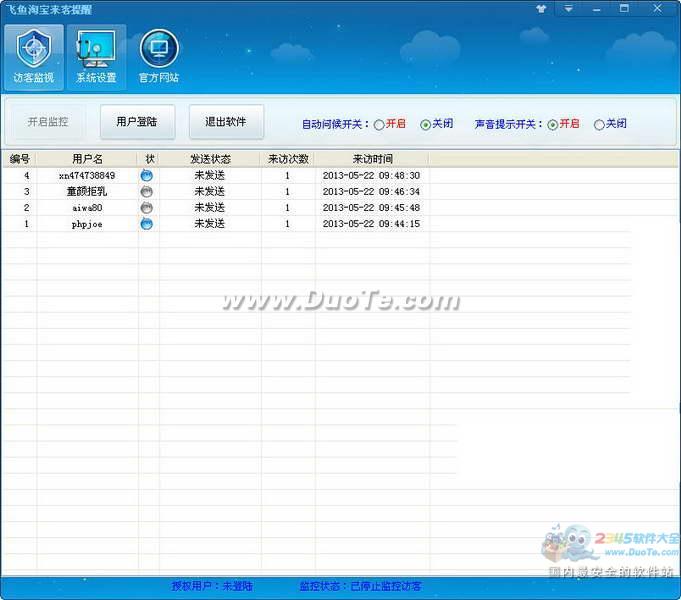Open the title bar dropdown menu arrow

tap(568, 9)
